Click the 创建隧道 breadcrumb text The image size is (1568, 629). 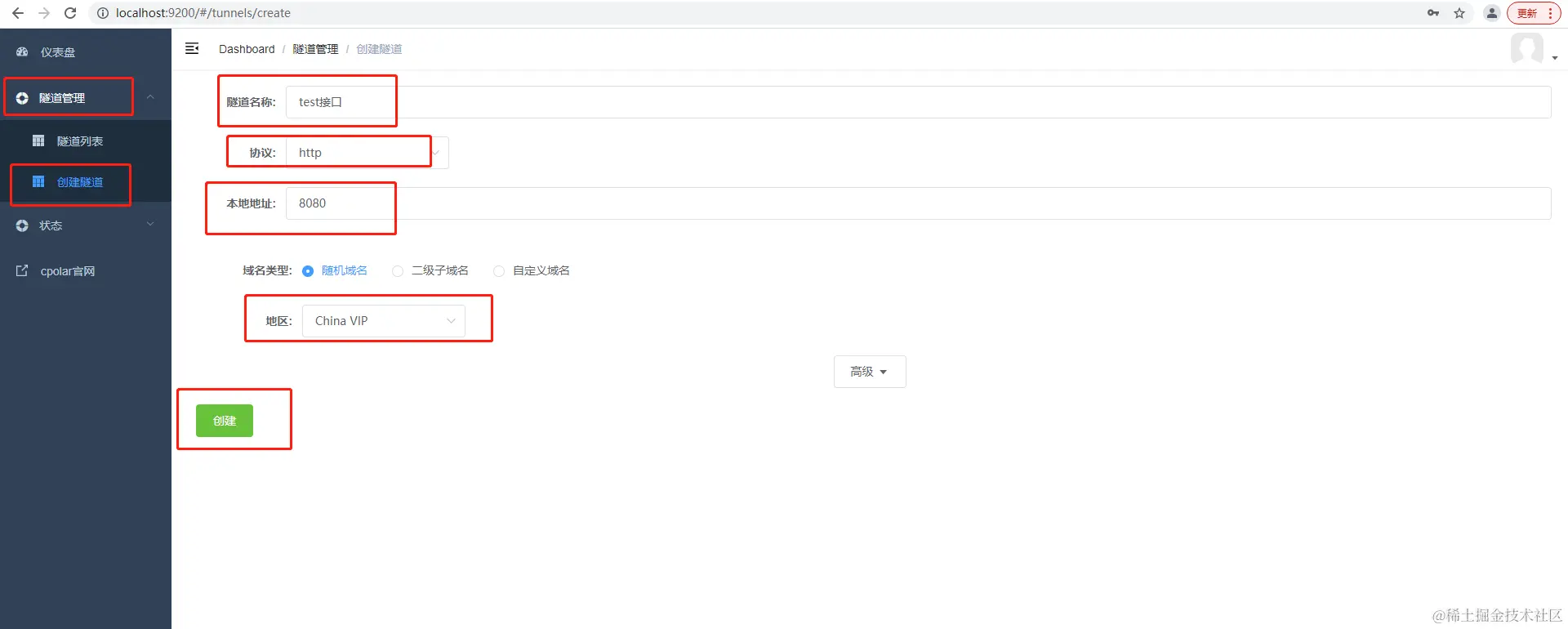[379, 49]
